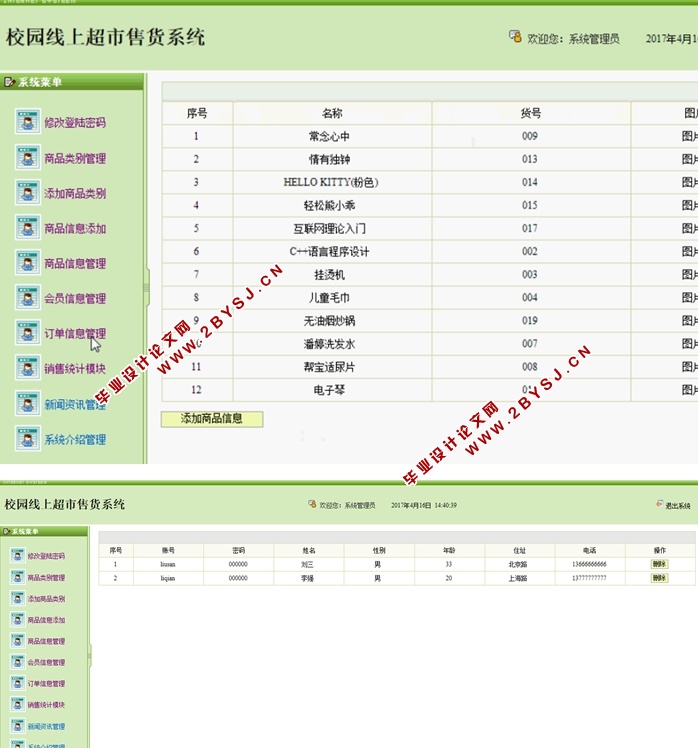Click item number cell 019

coord(530,321)
